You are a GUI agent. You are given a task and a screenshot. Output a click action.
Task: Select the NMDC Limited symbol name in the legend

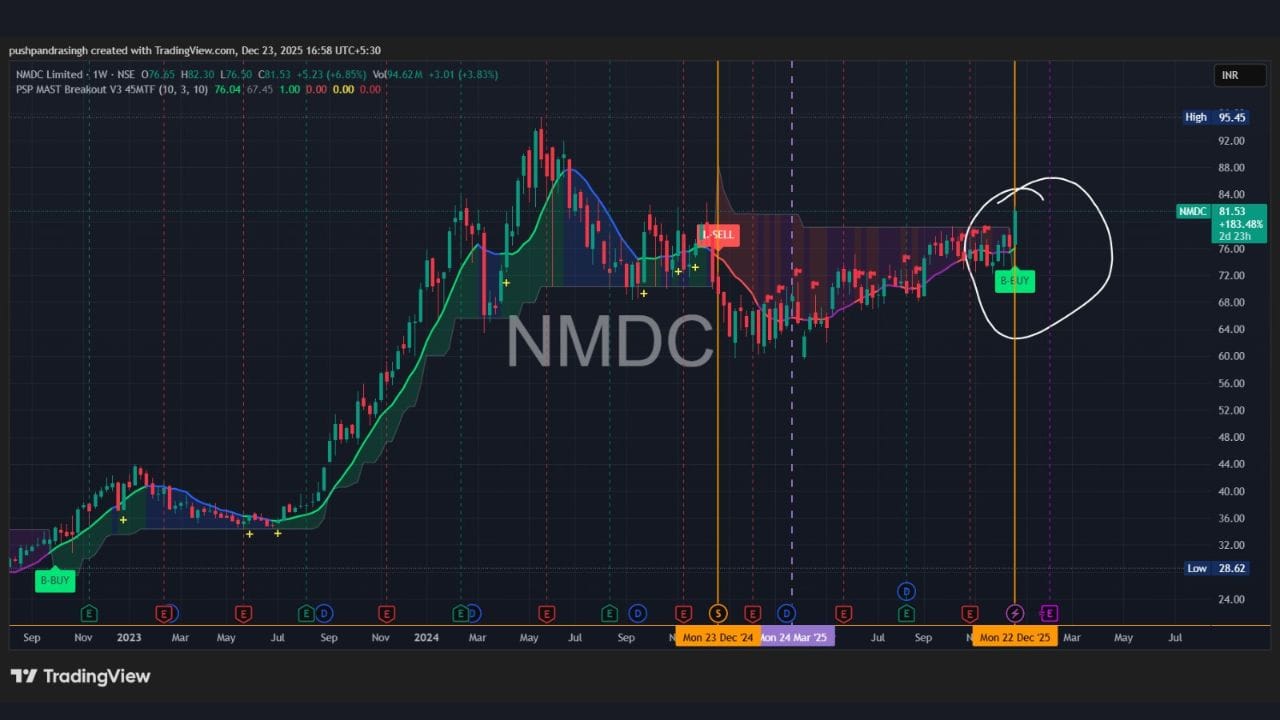click(55, 74)
